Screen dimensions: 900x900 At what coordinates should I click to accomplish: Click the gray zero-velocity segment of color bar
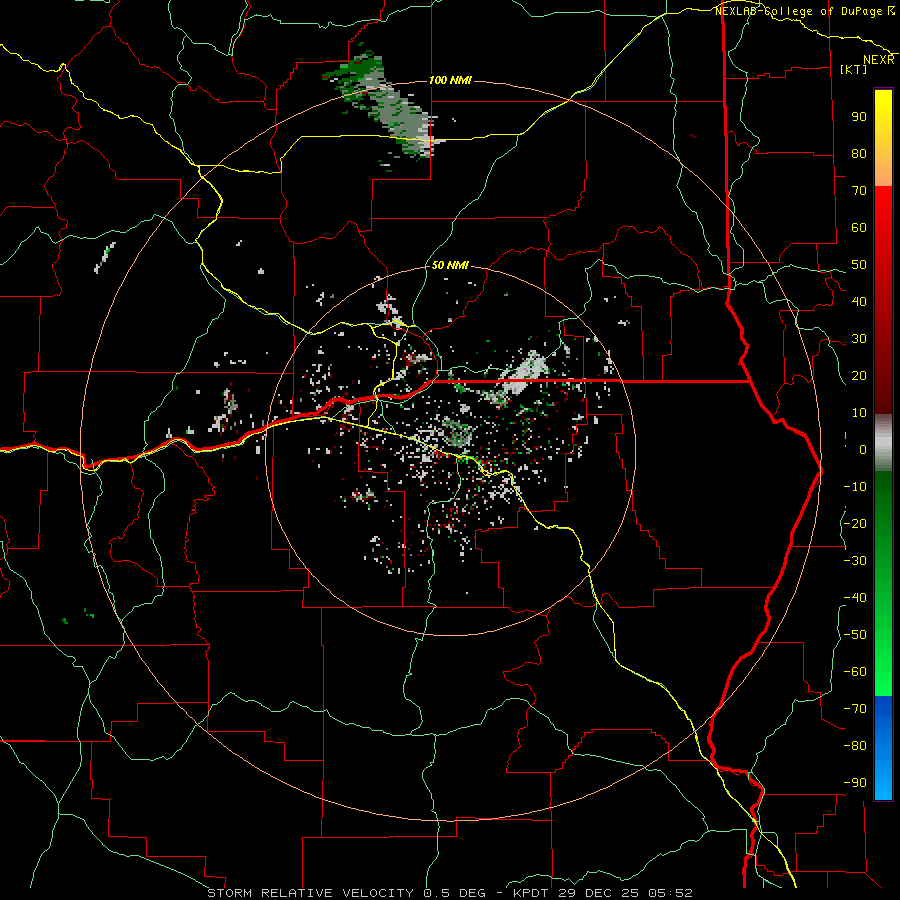click(x=883, y=443)
